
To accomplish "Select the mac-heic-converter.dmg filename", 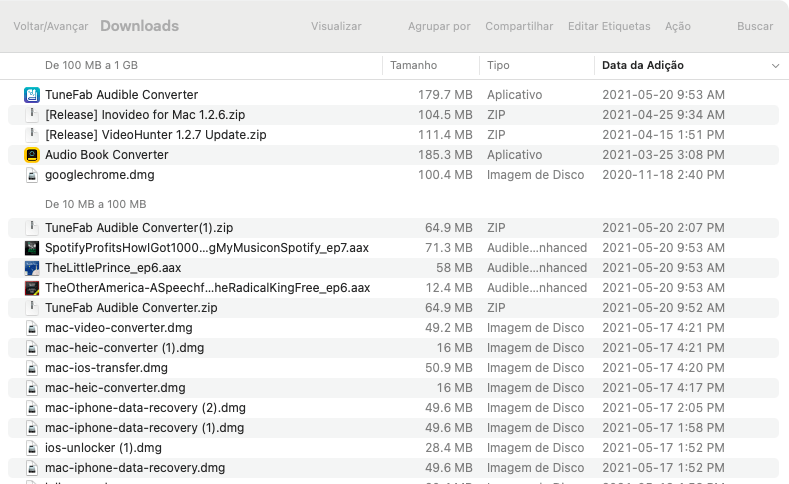I will tap(115, 388).
